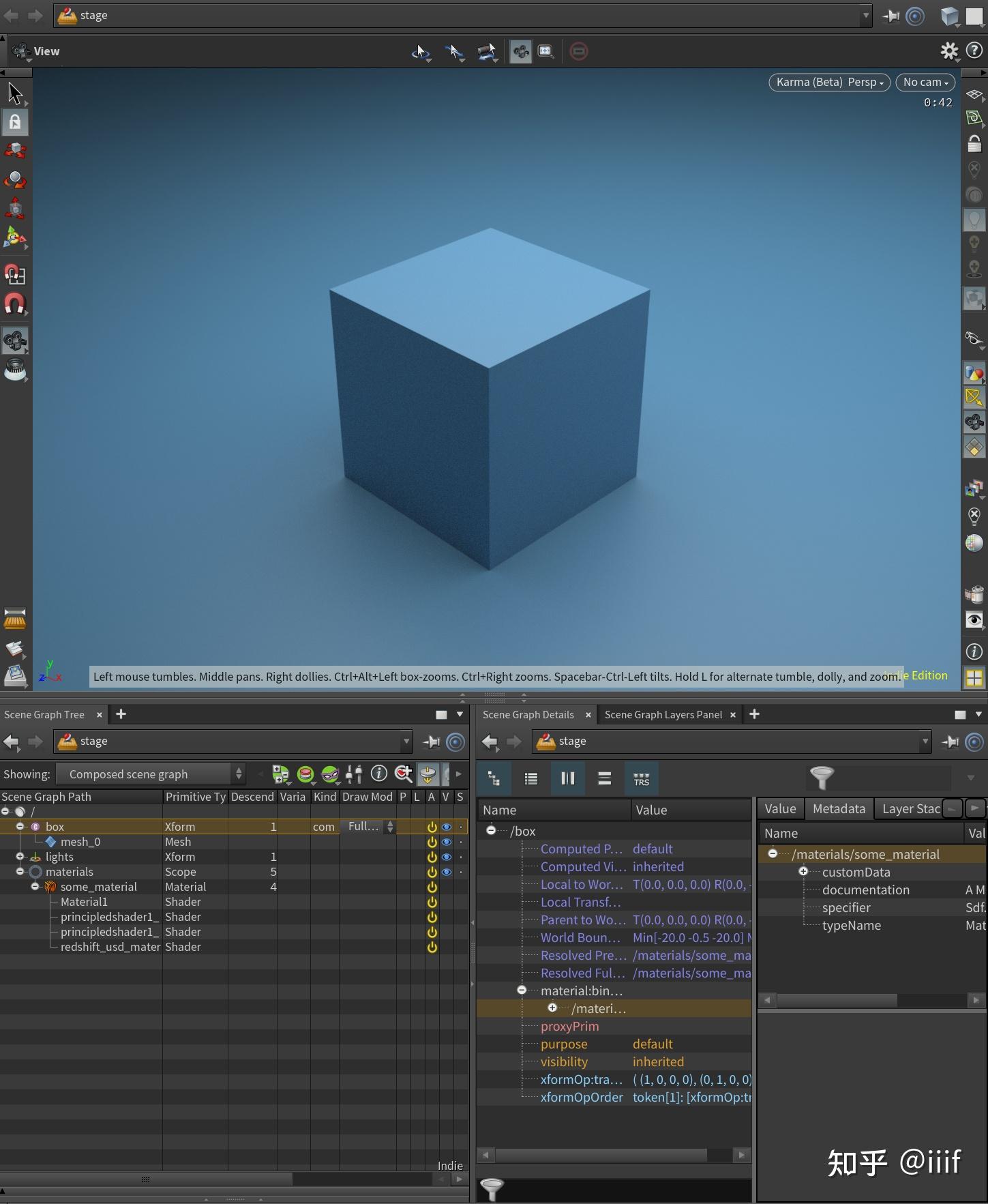
Task: Click the horizontal scrollbar in metadata panel
Action: [x=837, y=999]
